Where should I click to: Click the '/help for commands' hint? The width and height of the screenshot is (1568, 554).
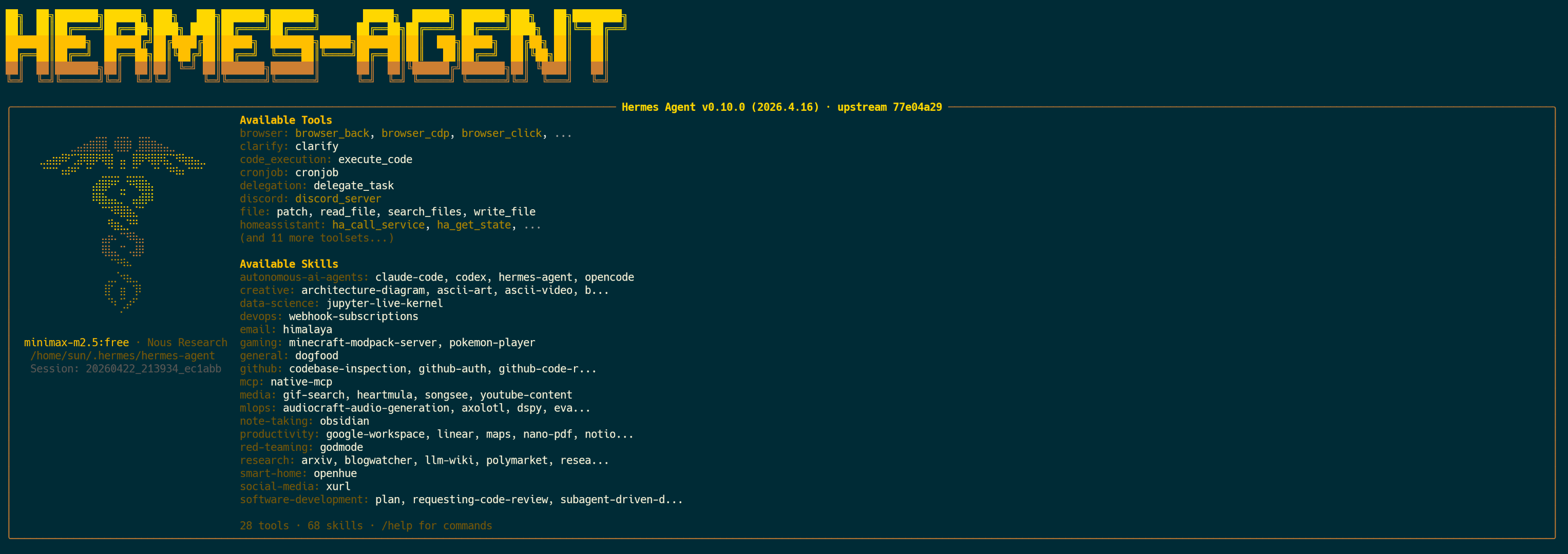point(436,526)
